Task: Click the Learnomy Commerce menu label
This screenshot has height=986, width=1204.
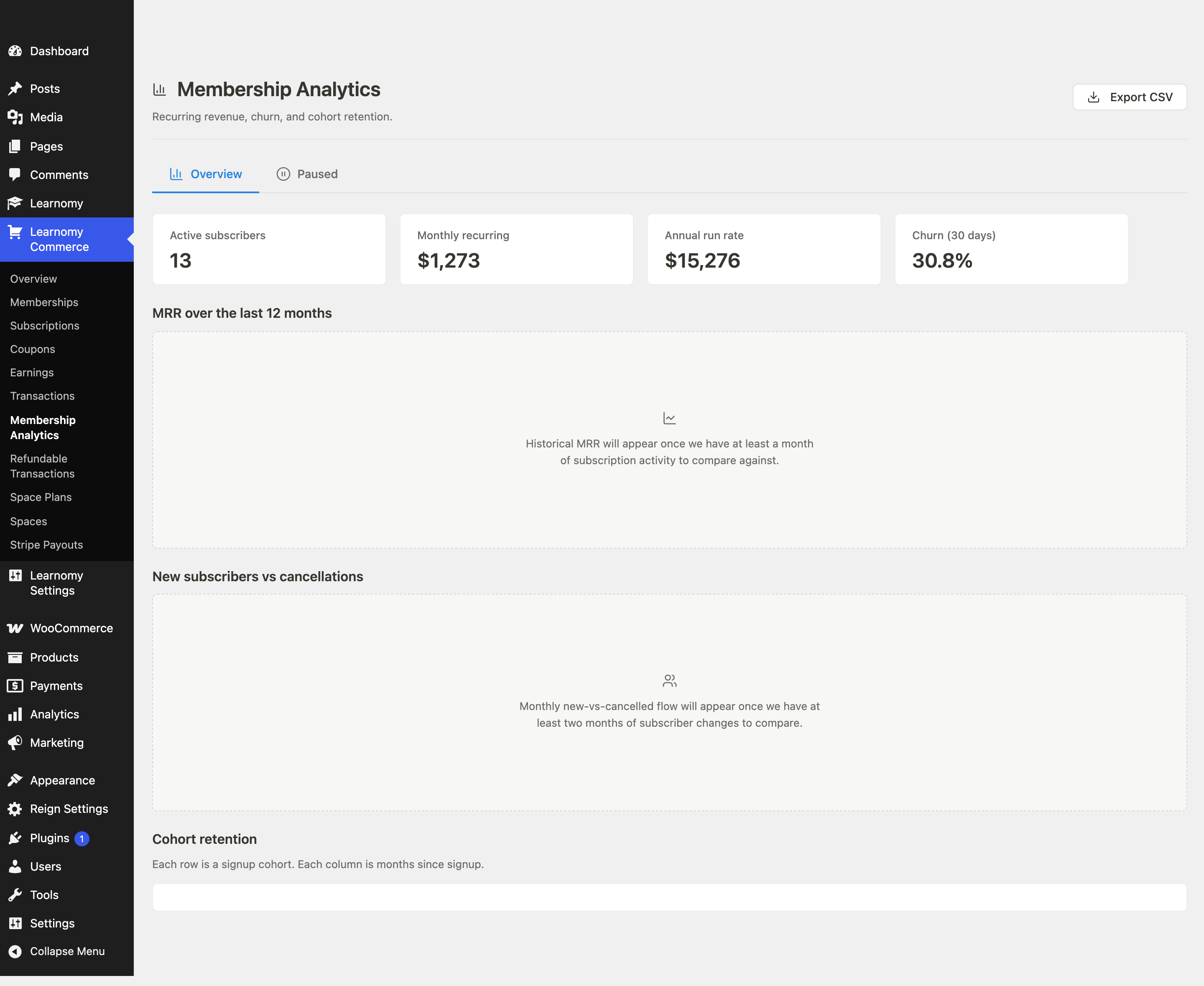Action: [x=60, y=239]
